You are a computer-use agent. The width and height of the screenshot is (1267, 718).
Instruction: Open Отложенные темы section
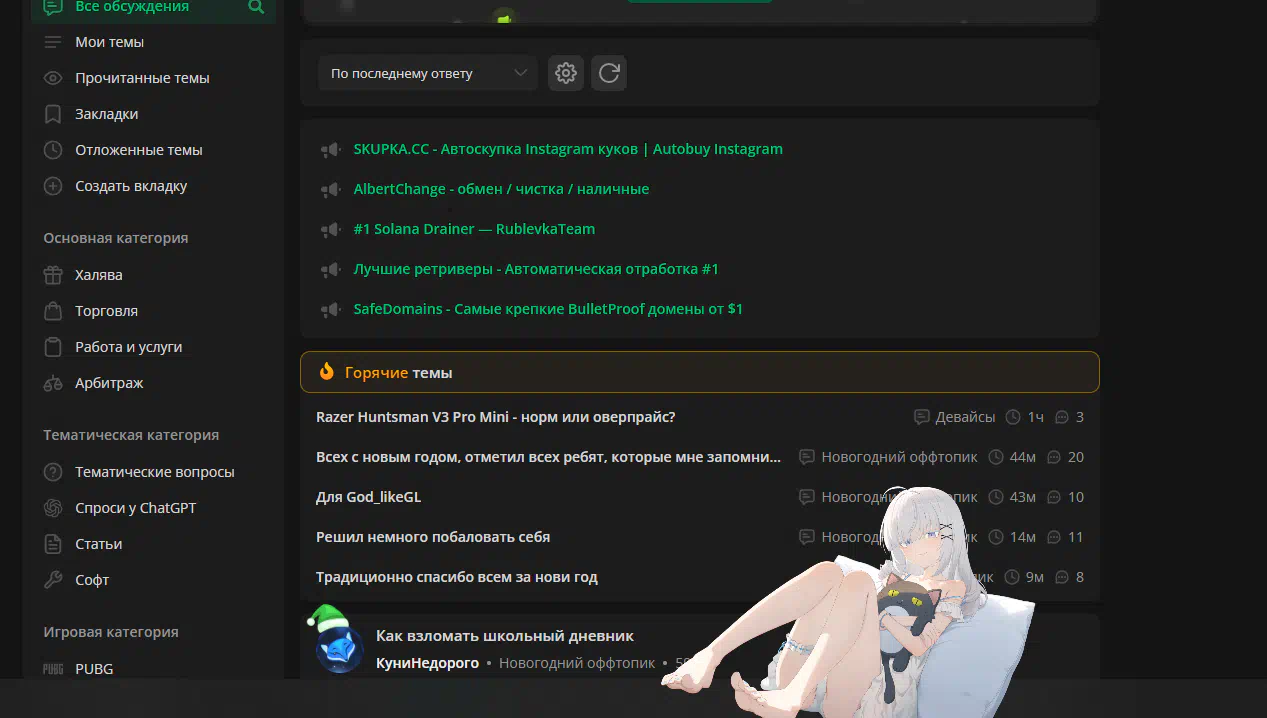[138, 150]
